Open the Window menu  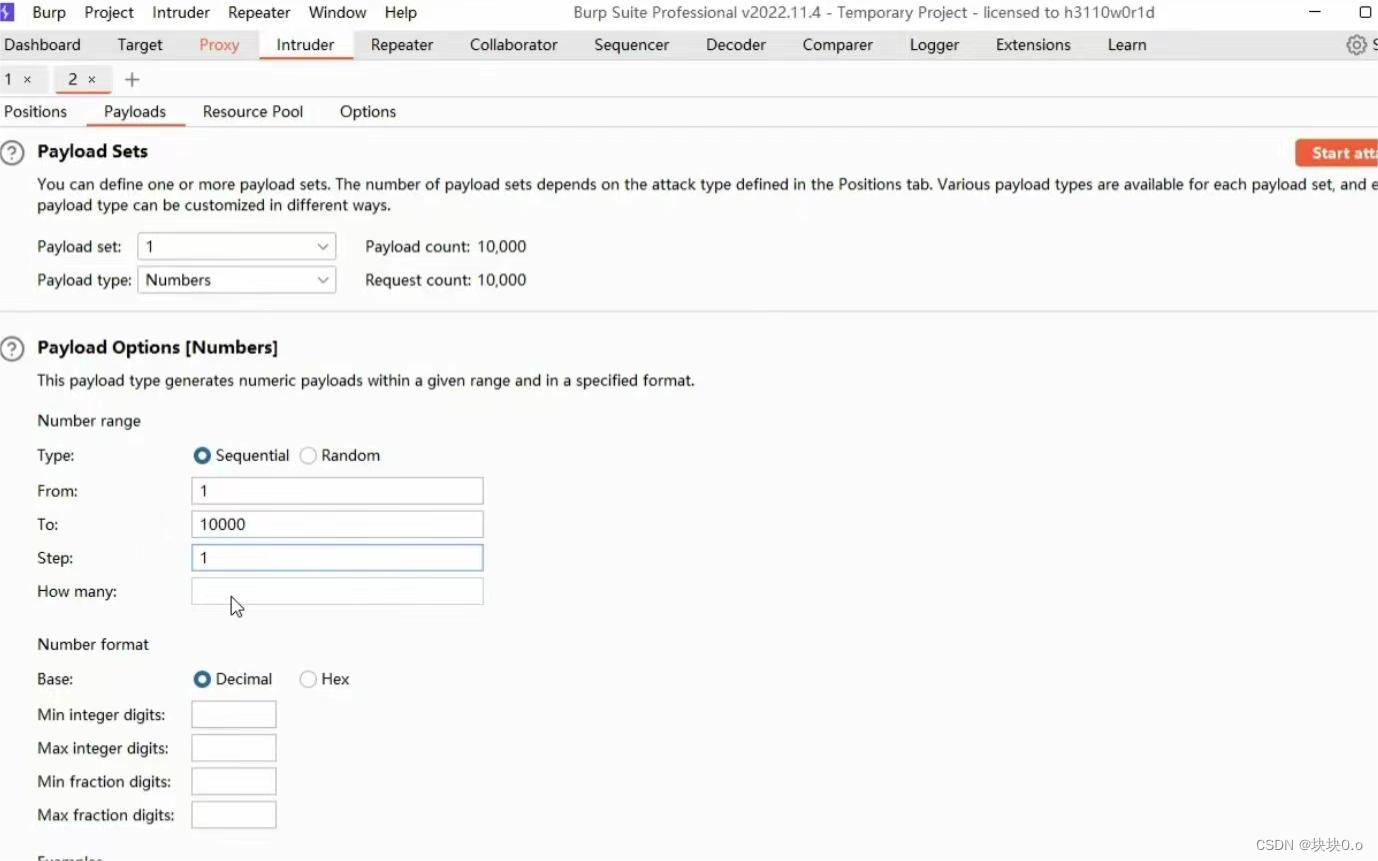(x=337, y=12)
